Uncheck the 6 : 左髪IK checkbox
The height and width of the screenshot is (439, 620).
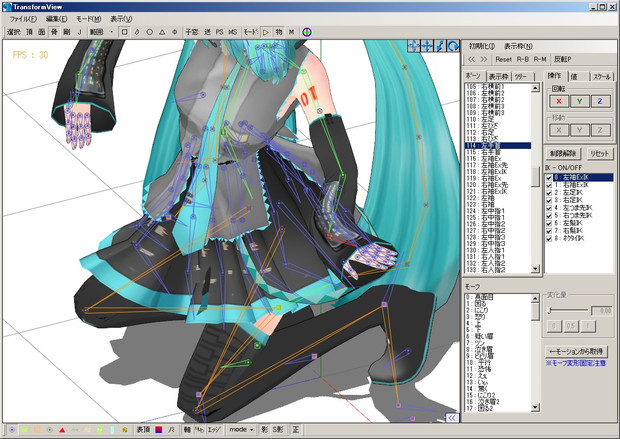pos(549,223)
